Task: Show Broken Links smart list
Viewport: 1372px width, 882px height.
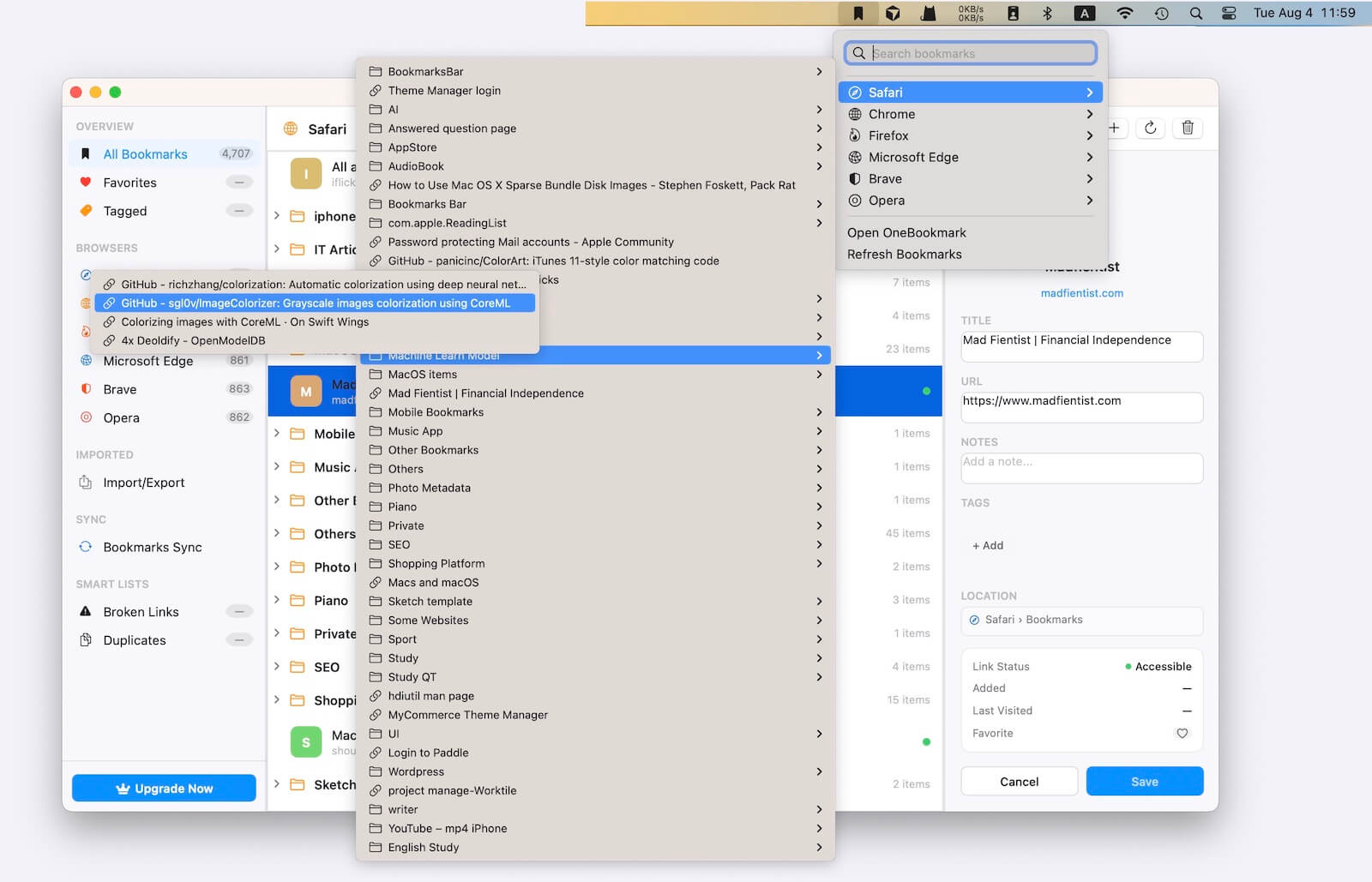Action: click(163, 612)
